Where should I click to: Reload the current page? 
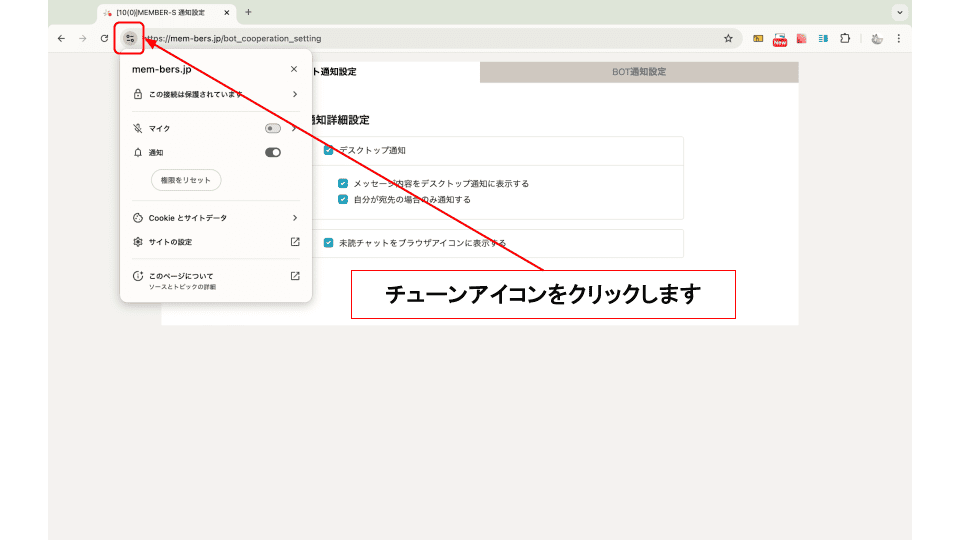(104, 38)
